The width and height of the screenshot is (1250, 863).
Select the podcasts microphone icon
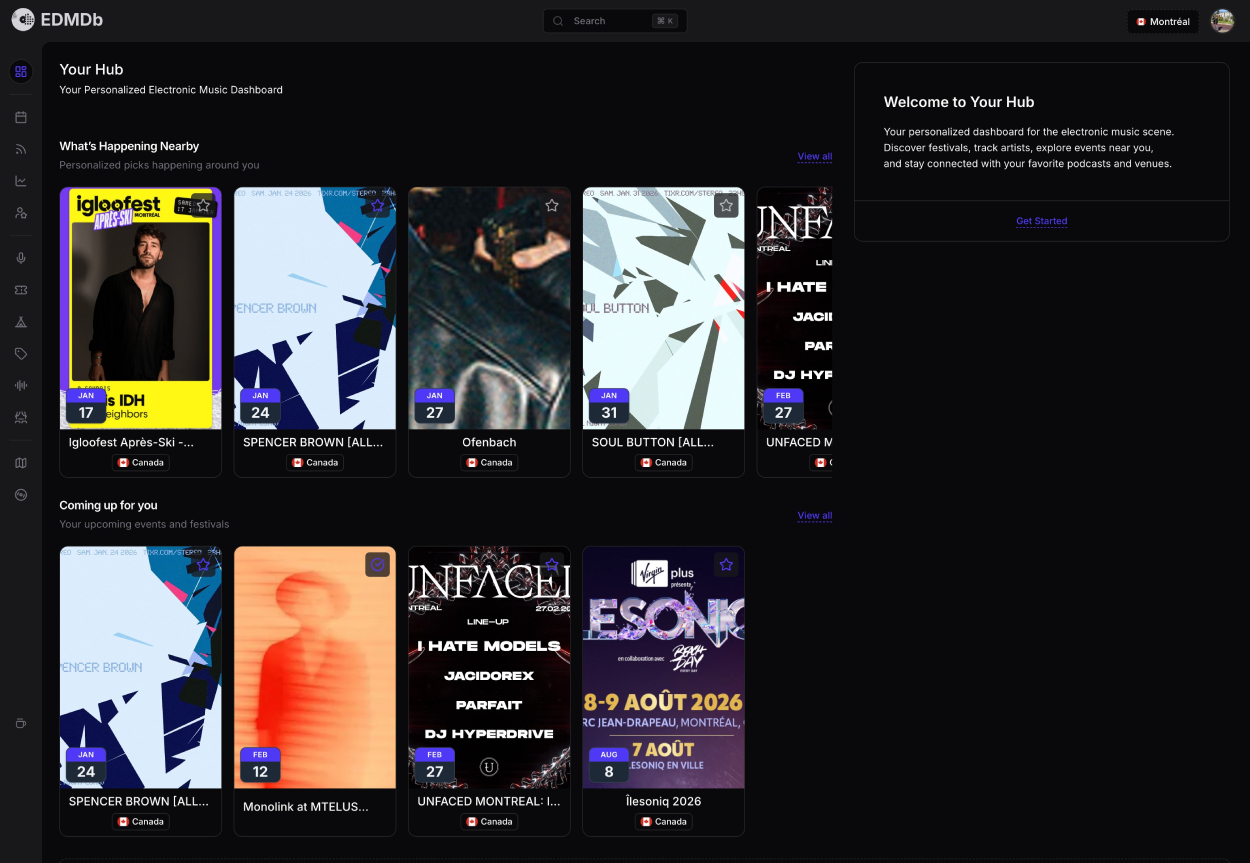click(x=20, y=257)
